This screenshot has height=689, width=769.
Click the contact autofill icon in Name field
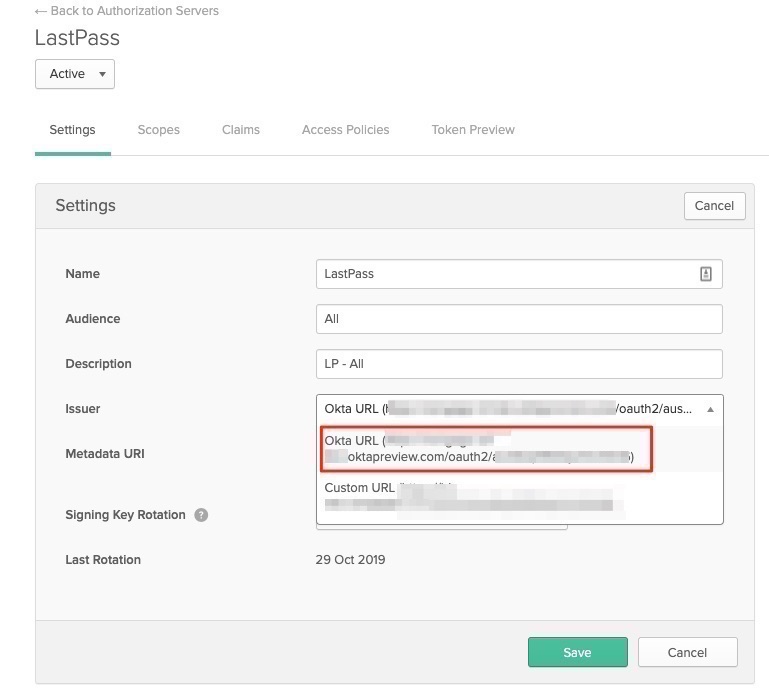(x=705, y=274)
